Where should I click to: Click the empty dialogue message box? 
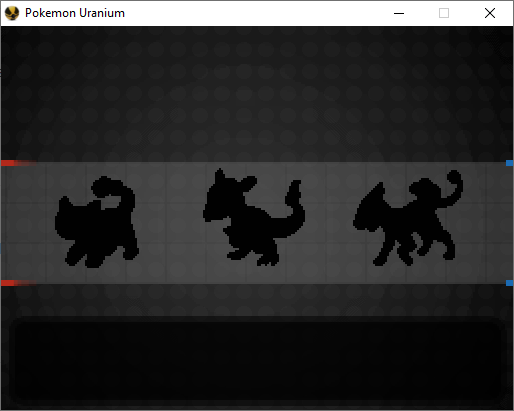[x=257, y=361]
